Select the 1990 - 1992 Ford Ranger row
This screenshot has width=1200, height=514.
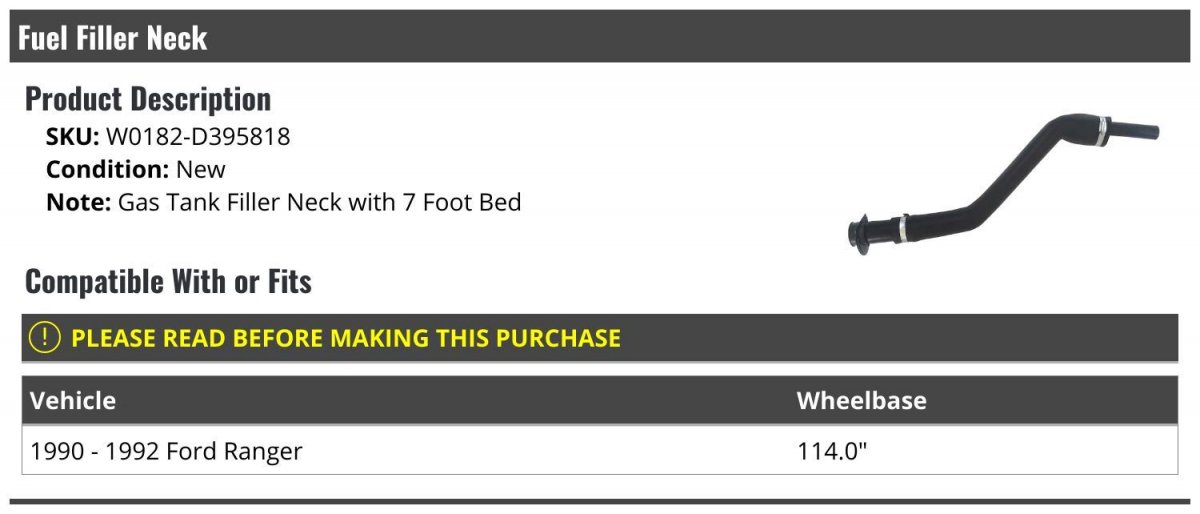tap(166, 451)
